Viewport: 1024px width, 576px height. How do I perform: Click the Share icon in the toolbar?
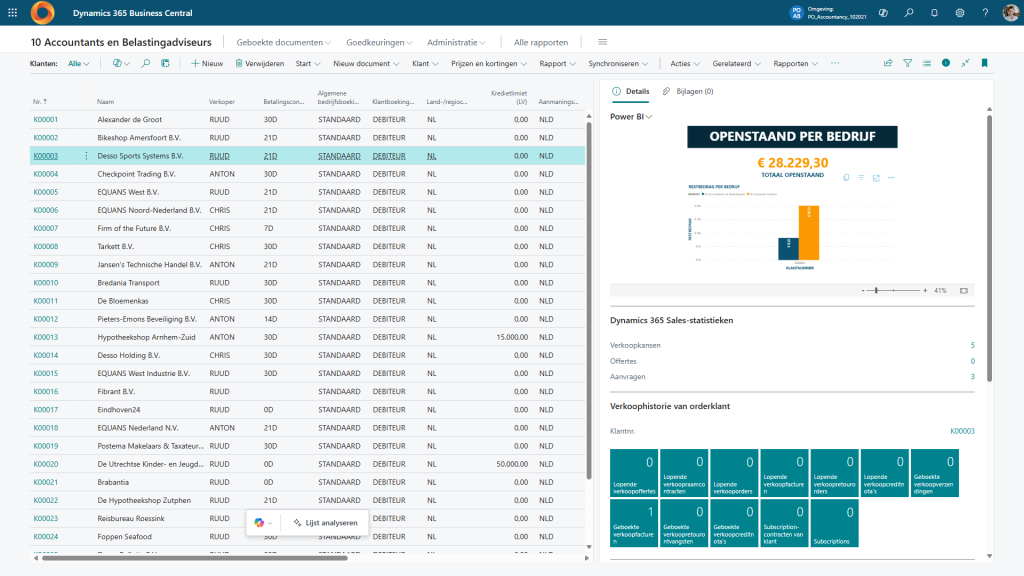coord(888,63)
